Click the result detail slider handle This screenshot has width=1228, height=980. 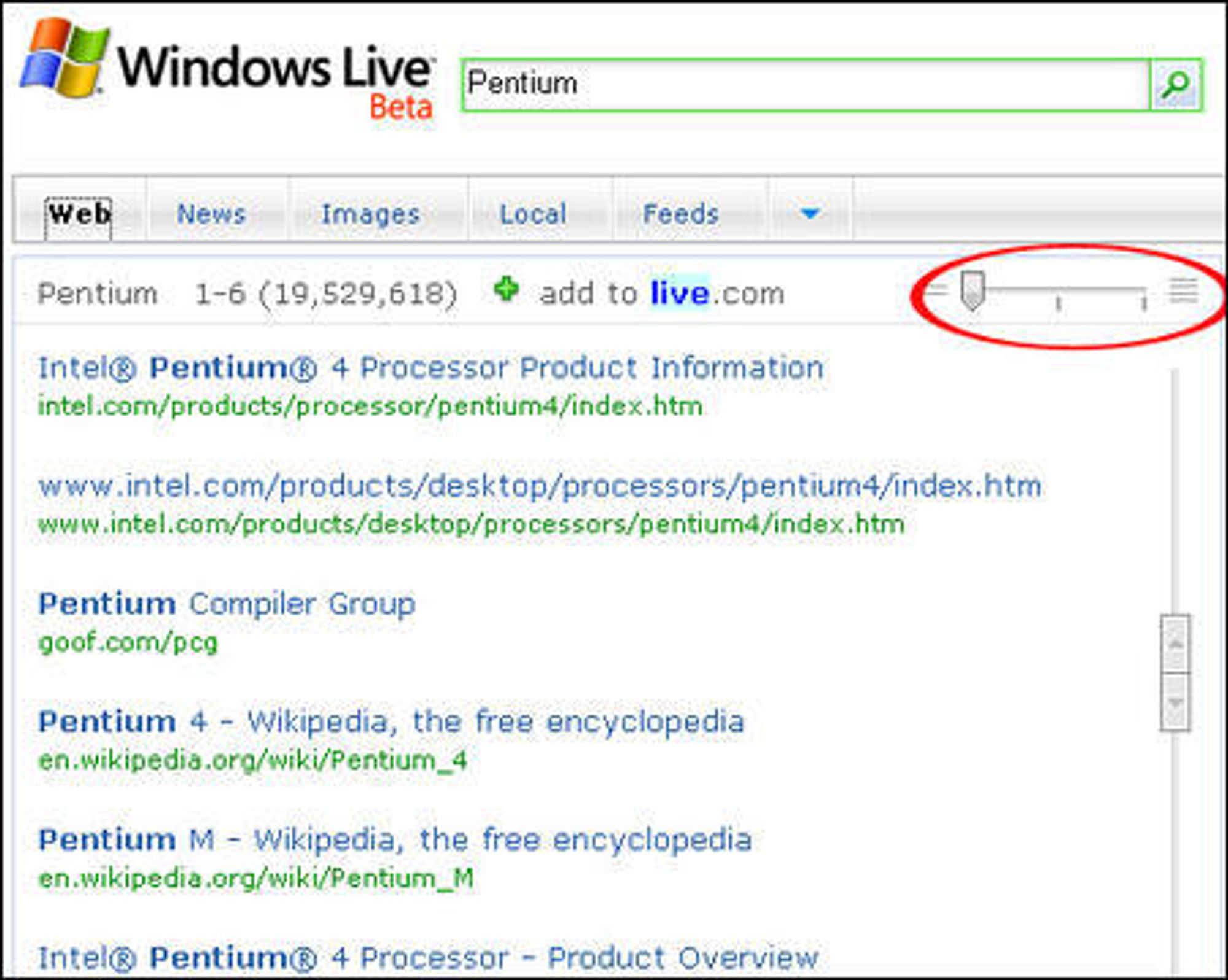coord(973,290)
